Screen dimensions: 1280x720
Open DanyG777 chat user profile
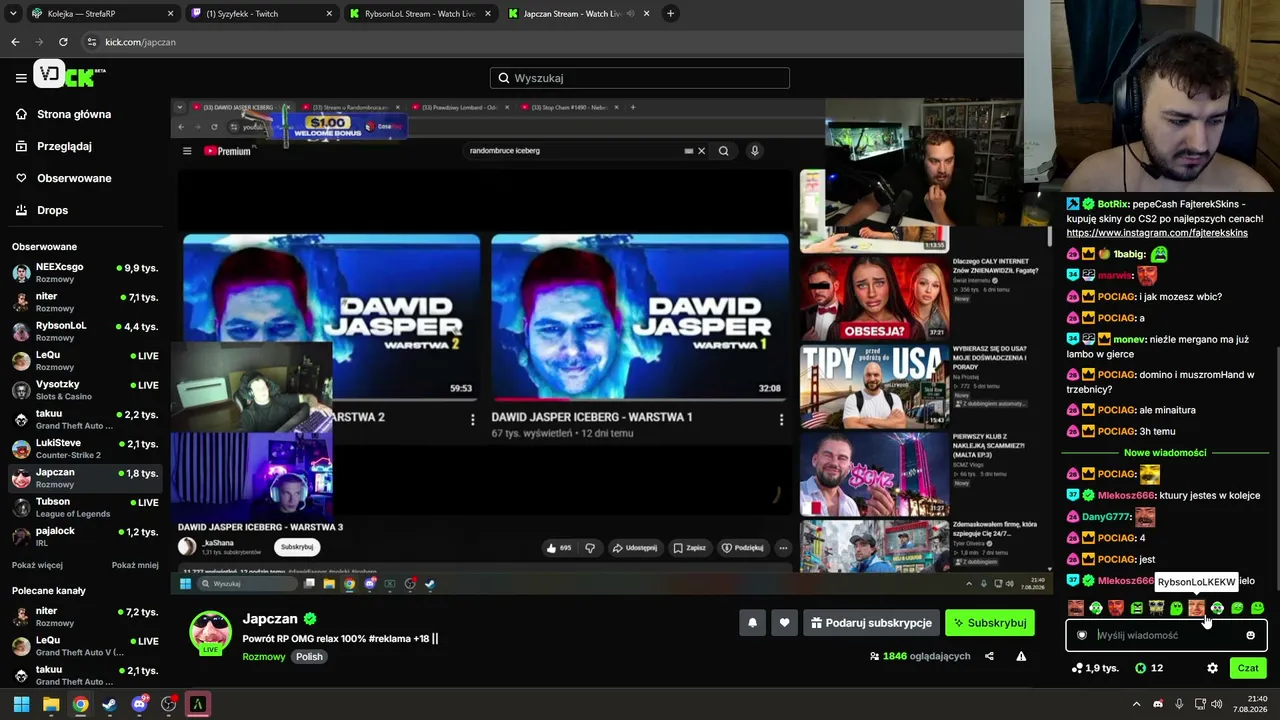(1106, 517)
